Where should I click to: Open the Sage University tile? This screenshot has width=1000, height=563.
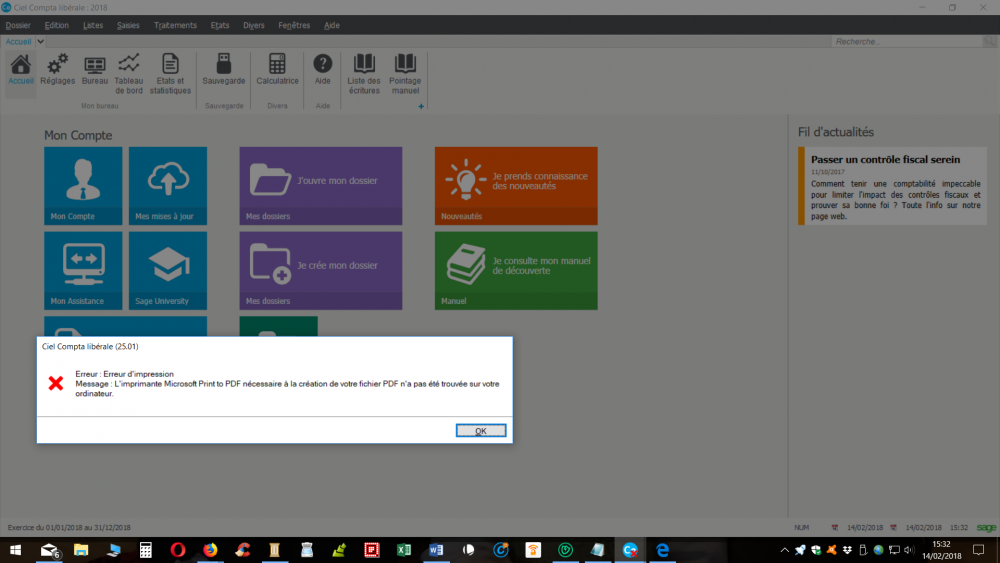pos(168,270)
